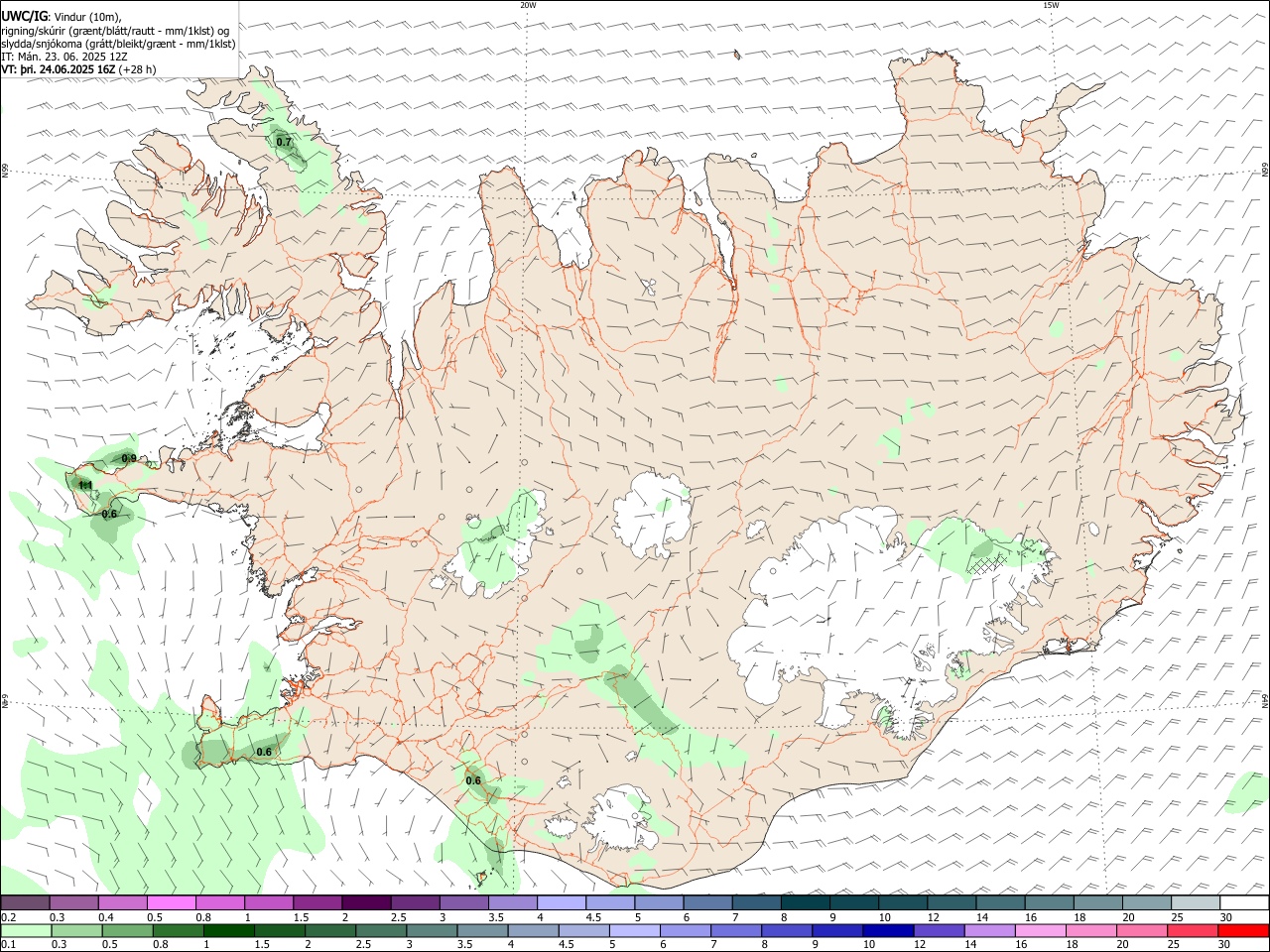The height and width of the screenshot is (952, 1270).
Task: Click the 0.6 value on the south coast
Action: (473, 780)
